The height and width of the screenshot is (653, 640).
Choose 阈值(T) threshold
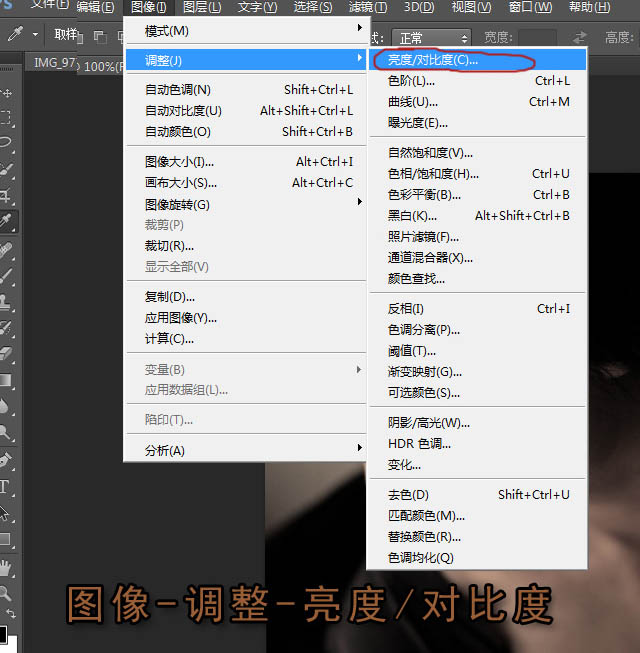coord(477,351)
